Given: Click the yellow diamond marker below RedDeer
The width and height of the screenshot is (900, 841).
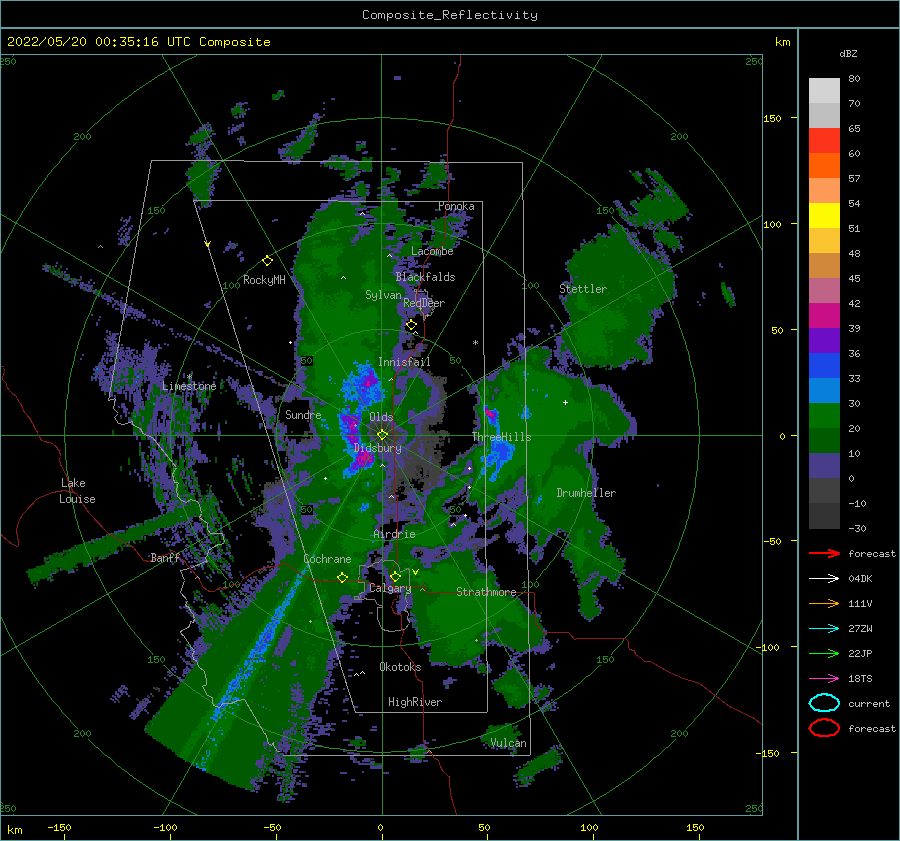Looking at the screenshot, I should (x=411, y=325).
